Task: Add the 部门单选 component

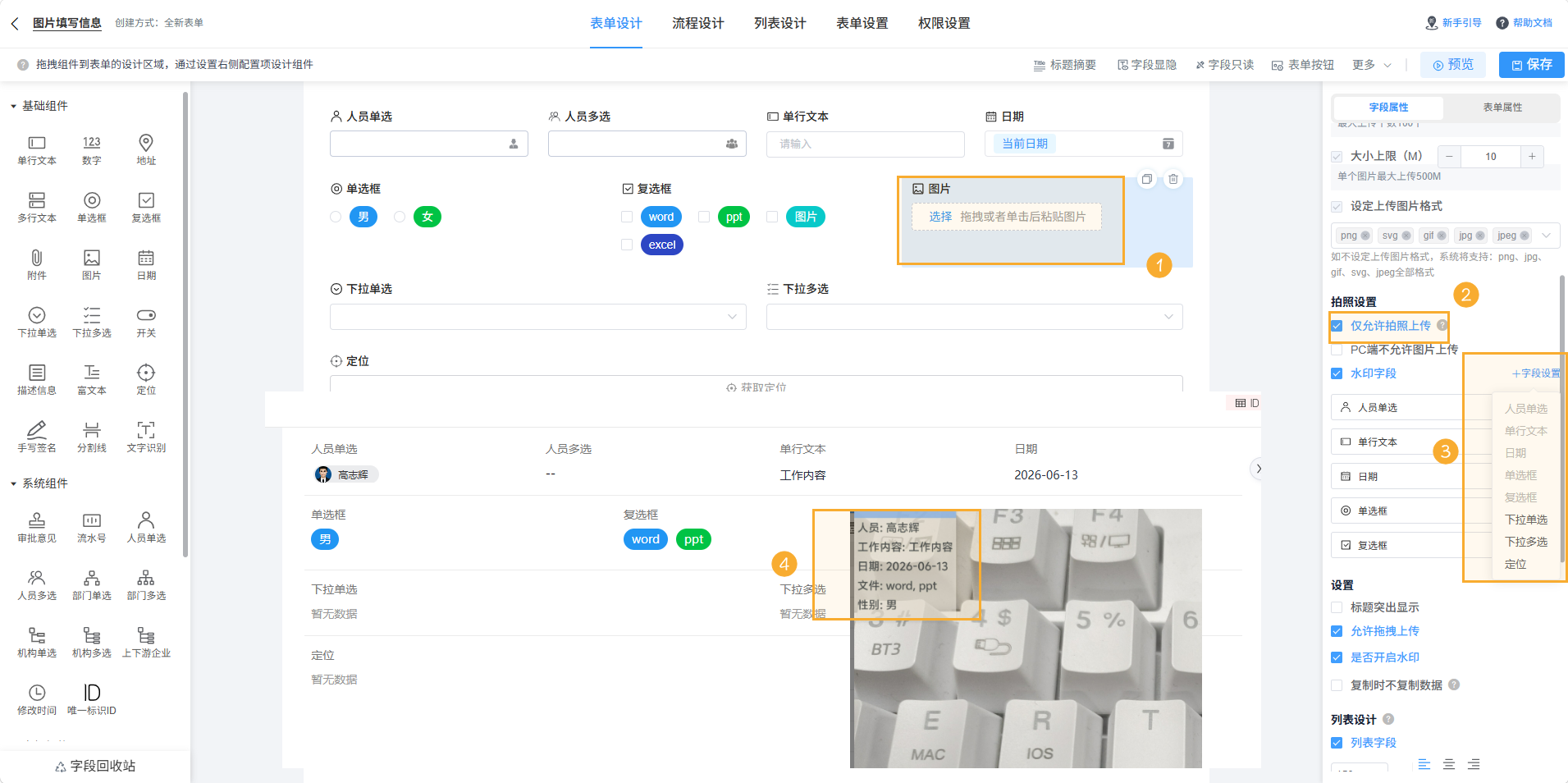Action: click(x=92, y=585)
